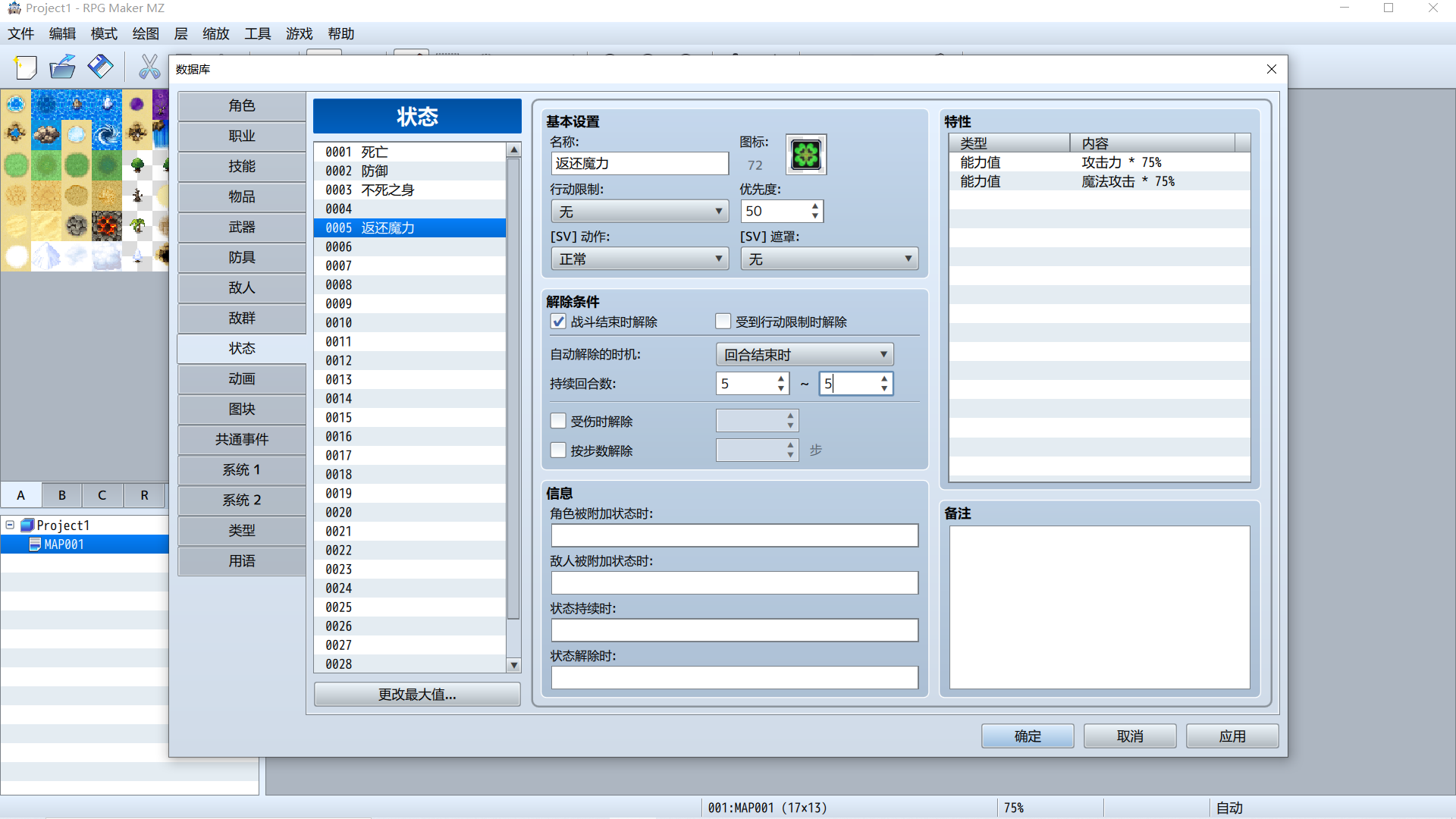Switch to the 角色 database tab
The width and height of the screenshot is (1456, 819).
tap(242, 106)
